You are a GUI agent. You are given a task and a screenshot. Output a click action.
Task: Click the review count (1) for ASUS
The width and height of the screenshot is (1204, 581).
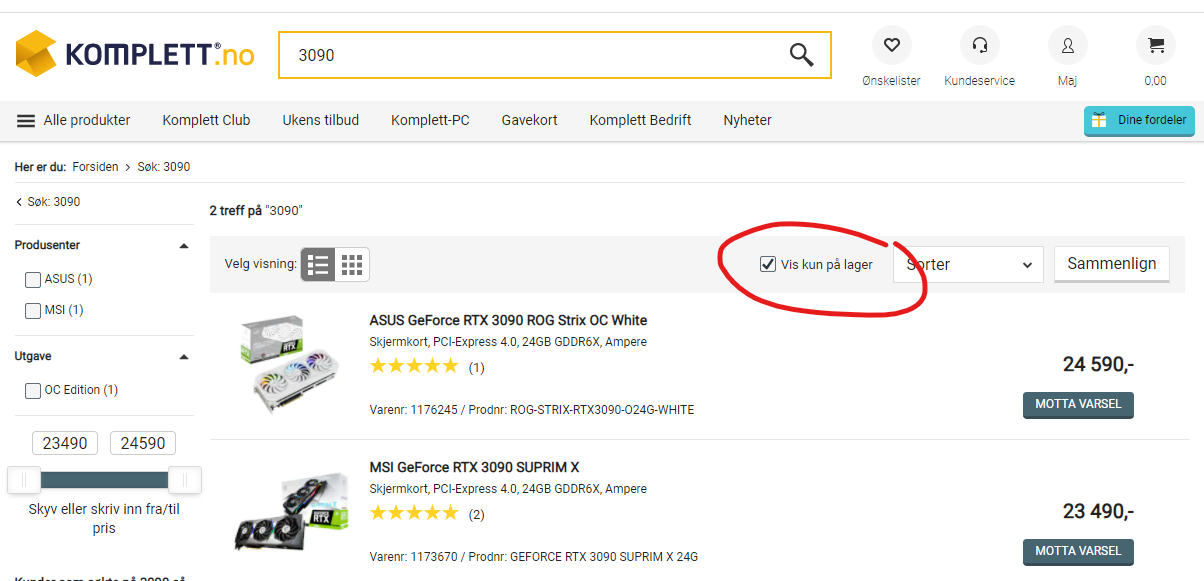pos(476,368)
